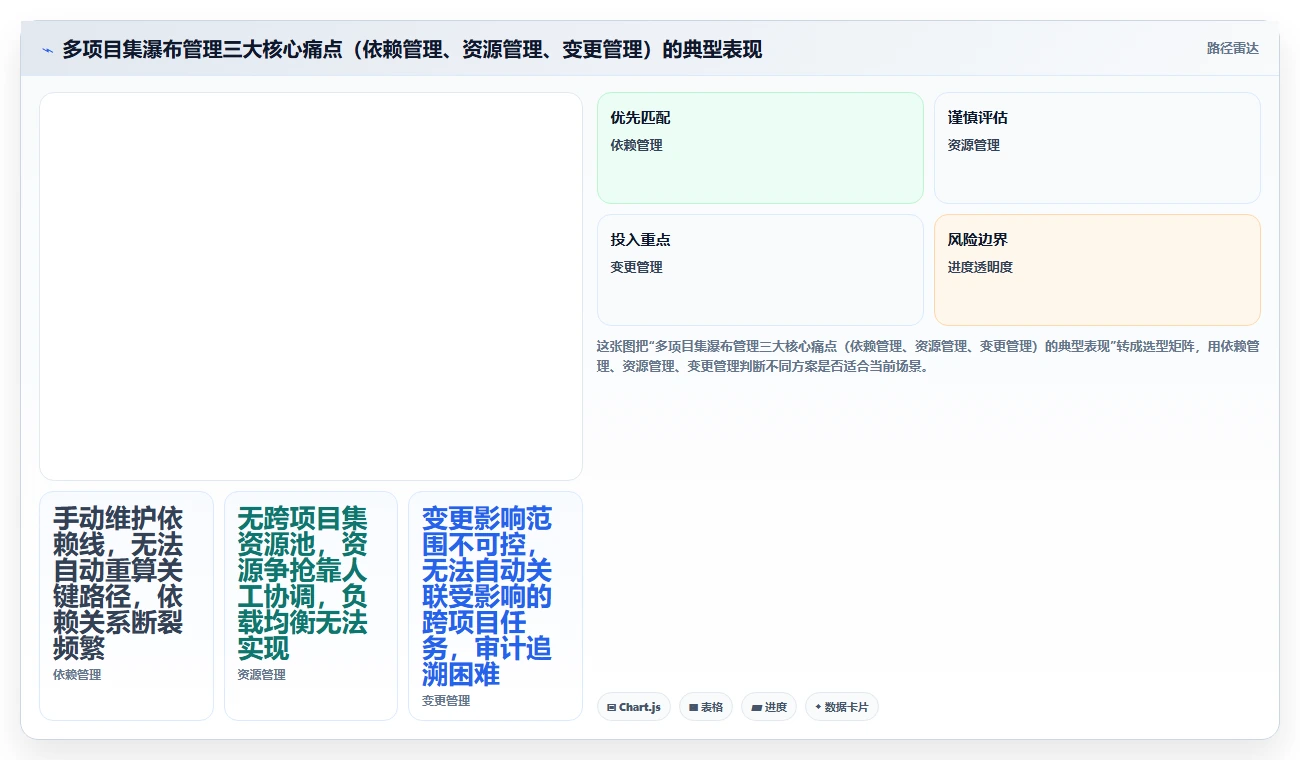Click the empty chart panel area
This screenshot has height=760, width=1300.
(x=311, y=286)
